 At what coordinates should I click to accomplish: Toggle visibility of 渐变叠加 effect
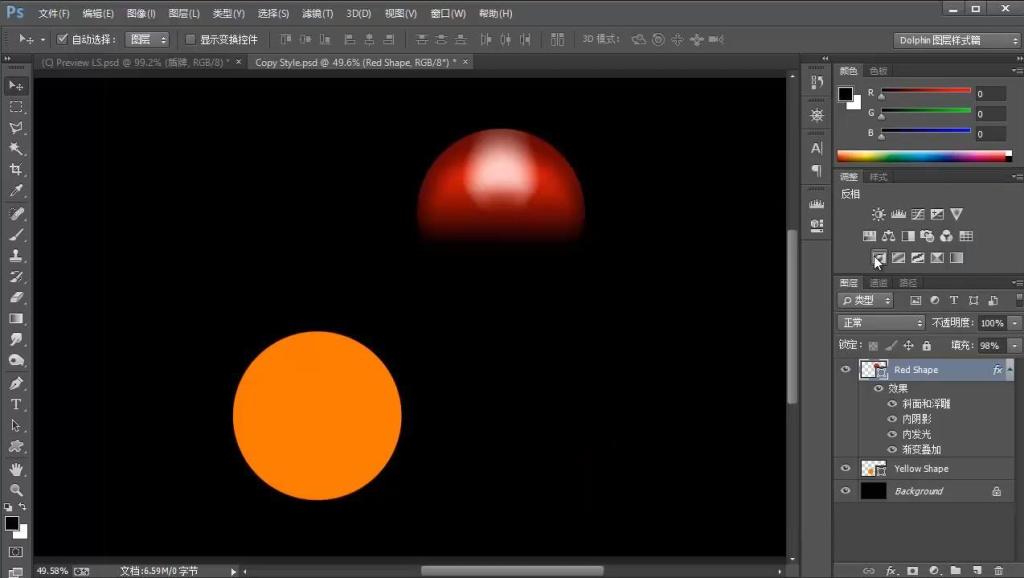click(892, 449)
